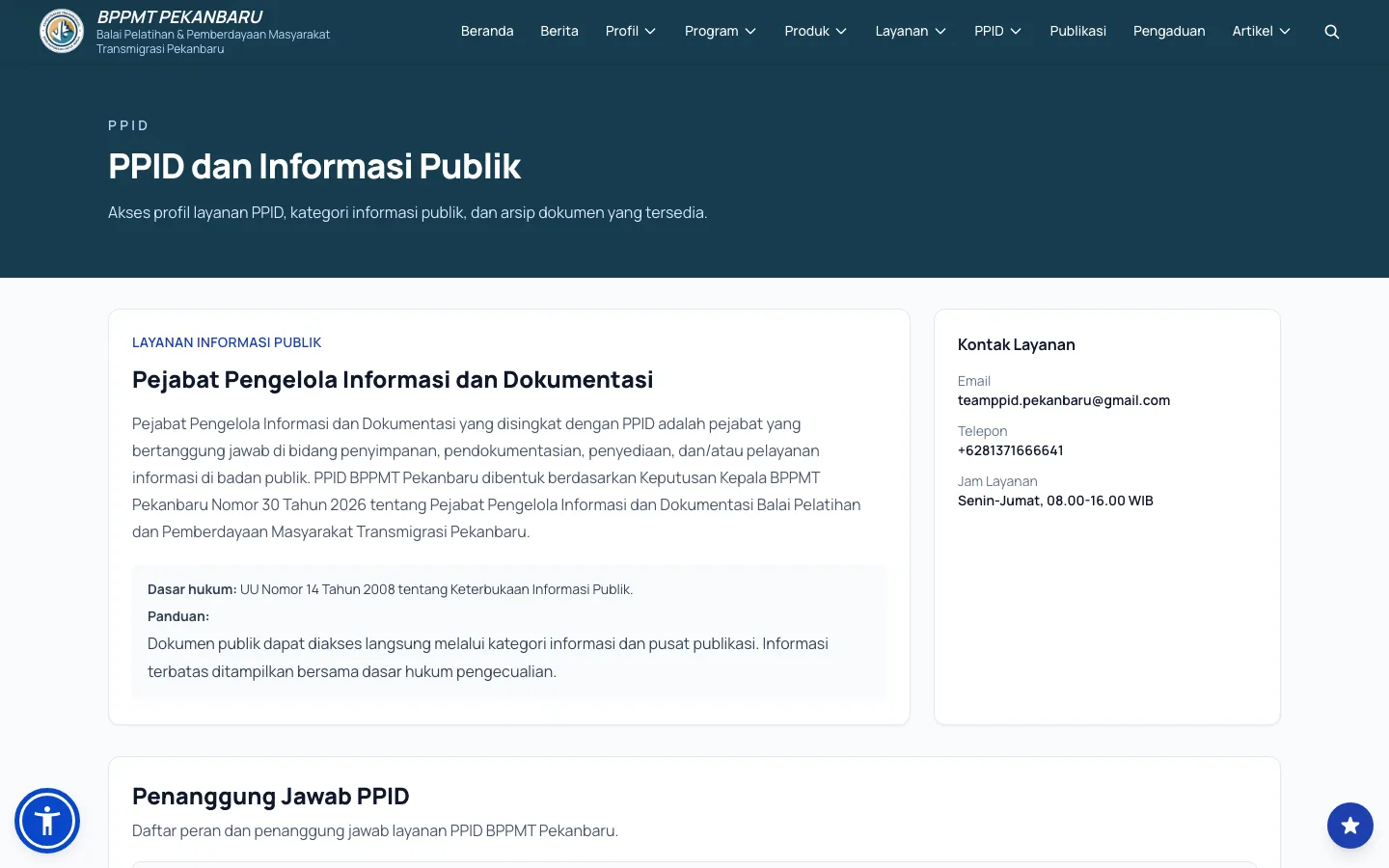Click the BPPMT PEKANBARU site title

tap(179, 17)
